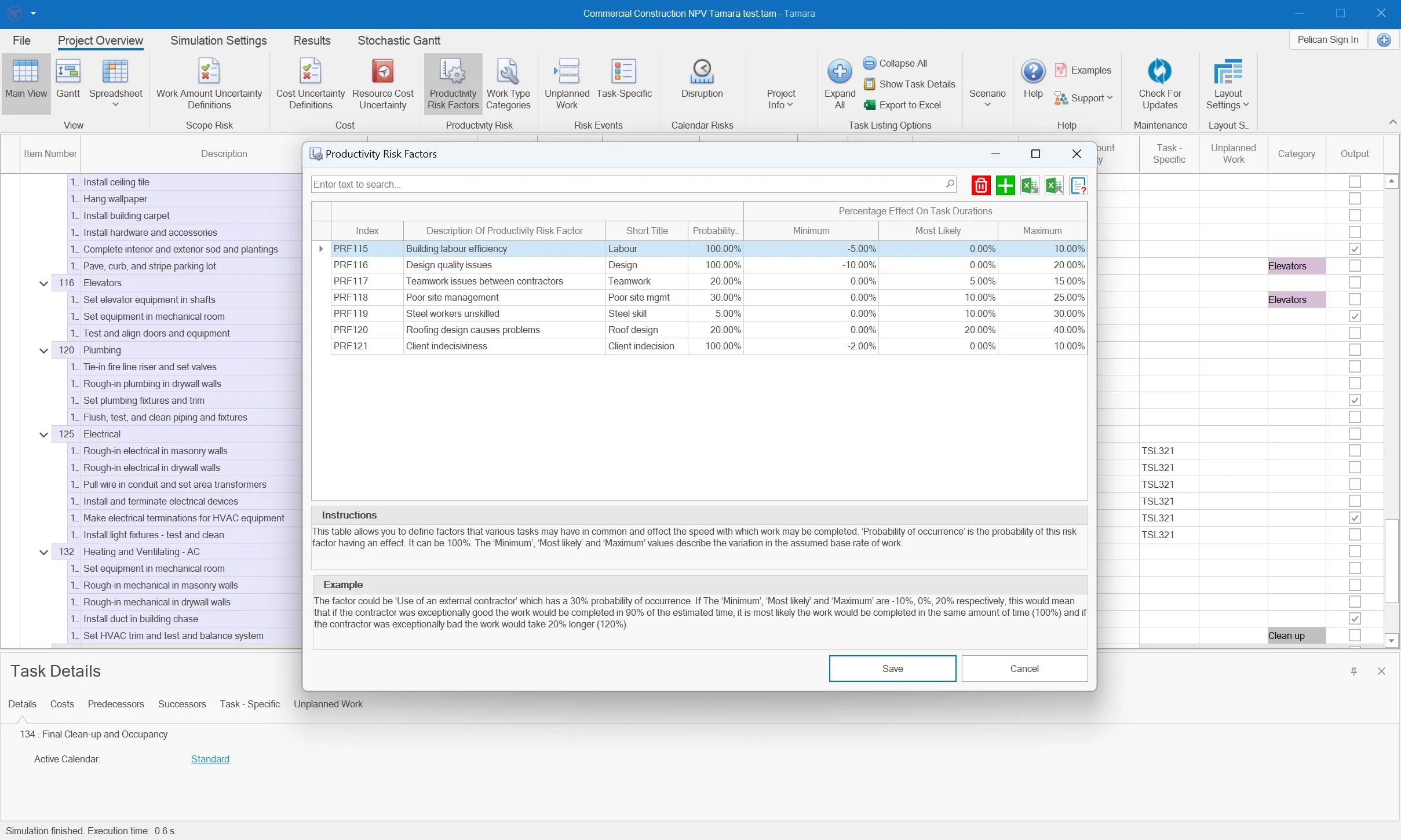The image size is (1401, 840).
Task: Collapse the Plumbing task group
Action: (43, 350)
